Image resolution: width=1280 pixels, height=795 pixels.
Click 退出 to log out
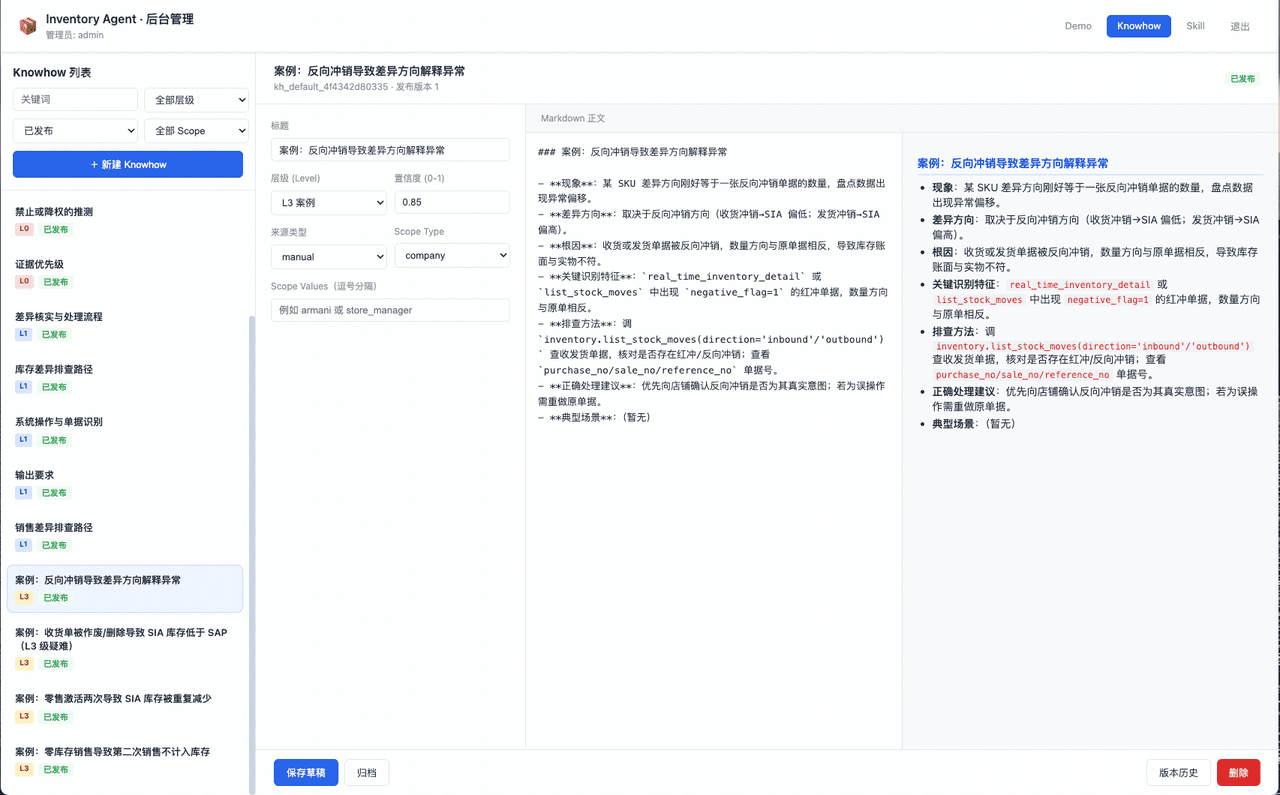click(1240, 26)
